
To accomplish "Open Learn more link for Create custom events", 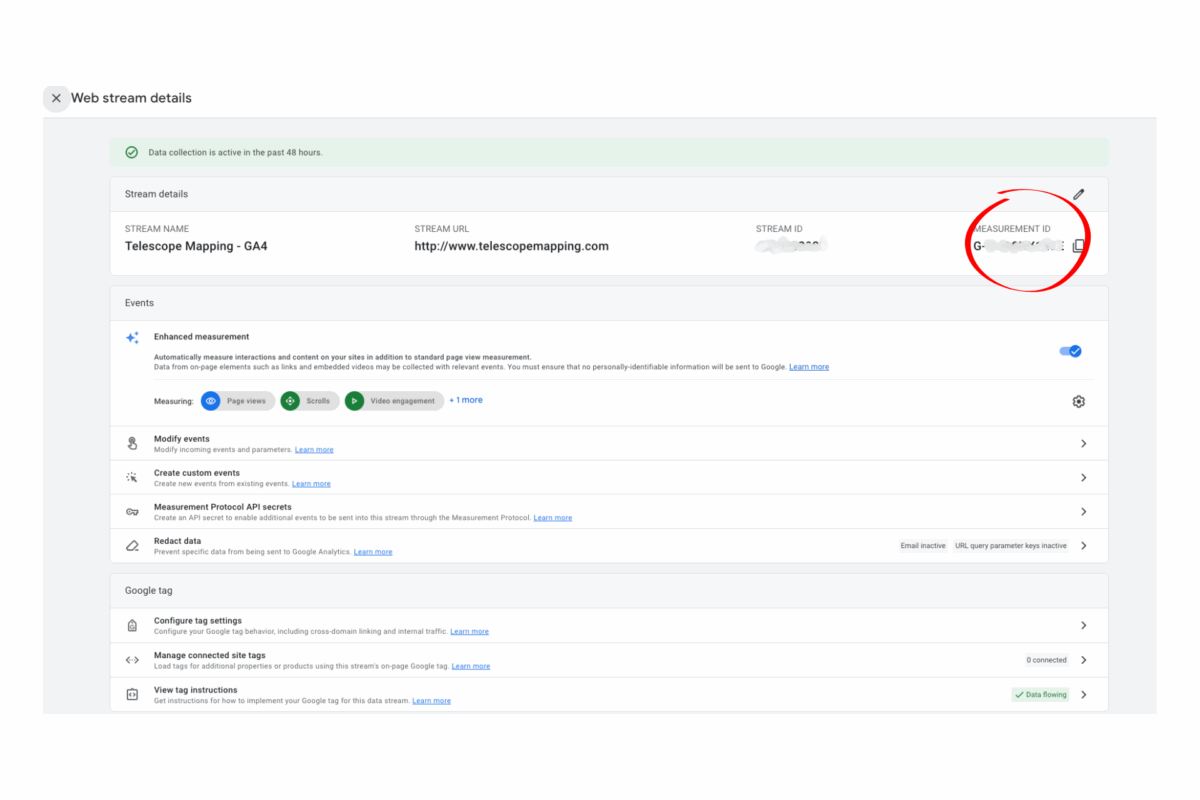I will (x=311, y=484).
